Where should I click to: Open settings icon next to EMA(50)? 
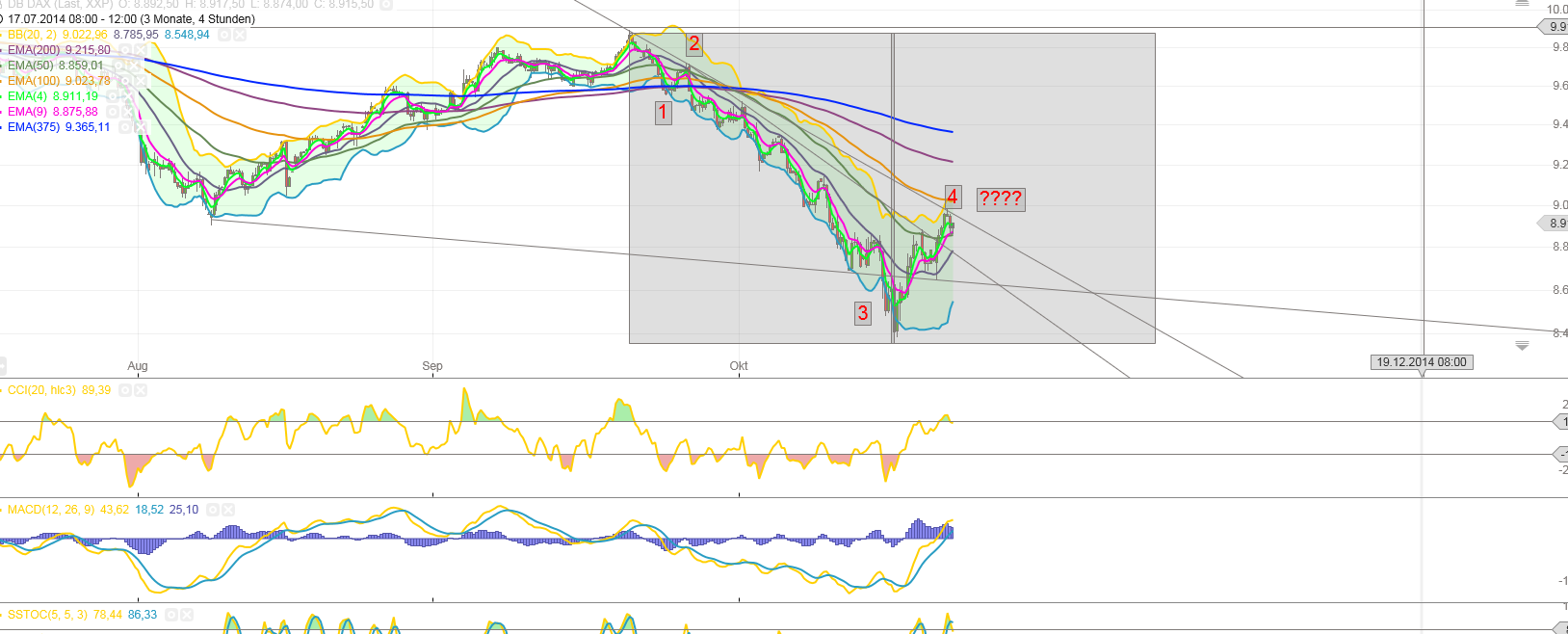(x=118, y=66)
